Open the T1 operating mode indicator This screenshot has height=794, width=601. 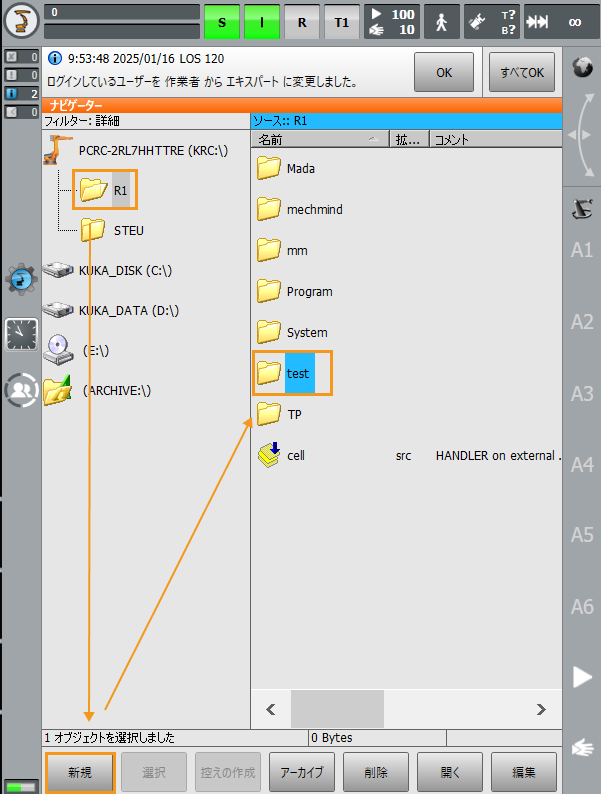point(342,22)
